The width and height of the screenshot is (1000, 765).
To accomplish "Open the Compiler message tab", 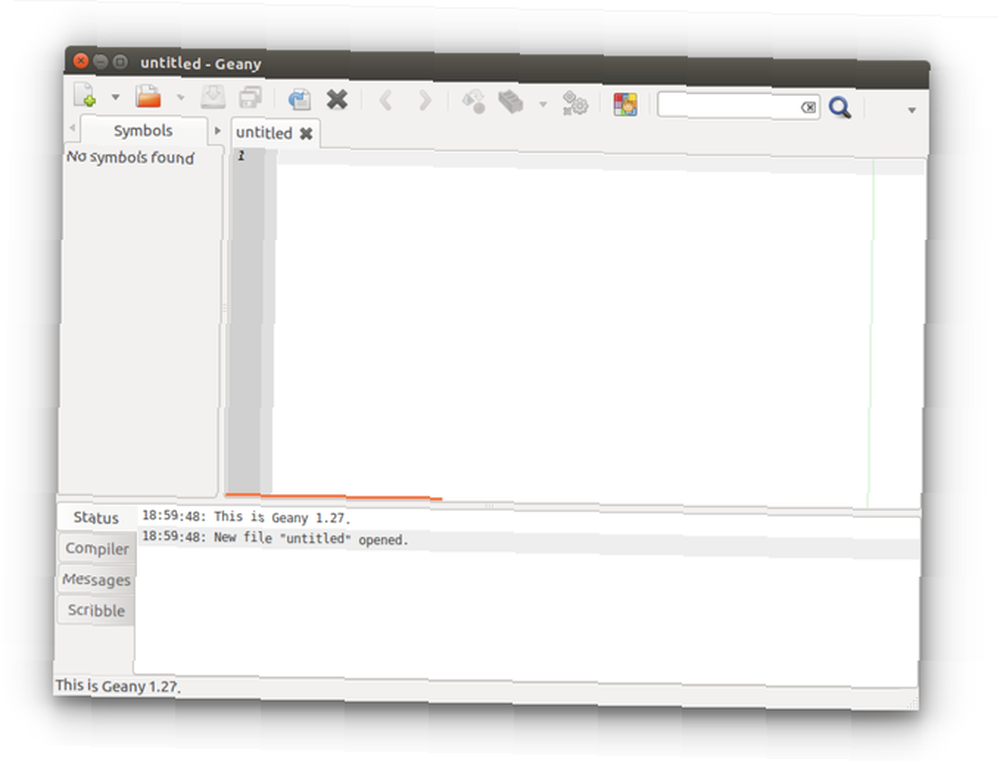I will [x=97, y=549].
